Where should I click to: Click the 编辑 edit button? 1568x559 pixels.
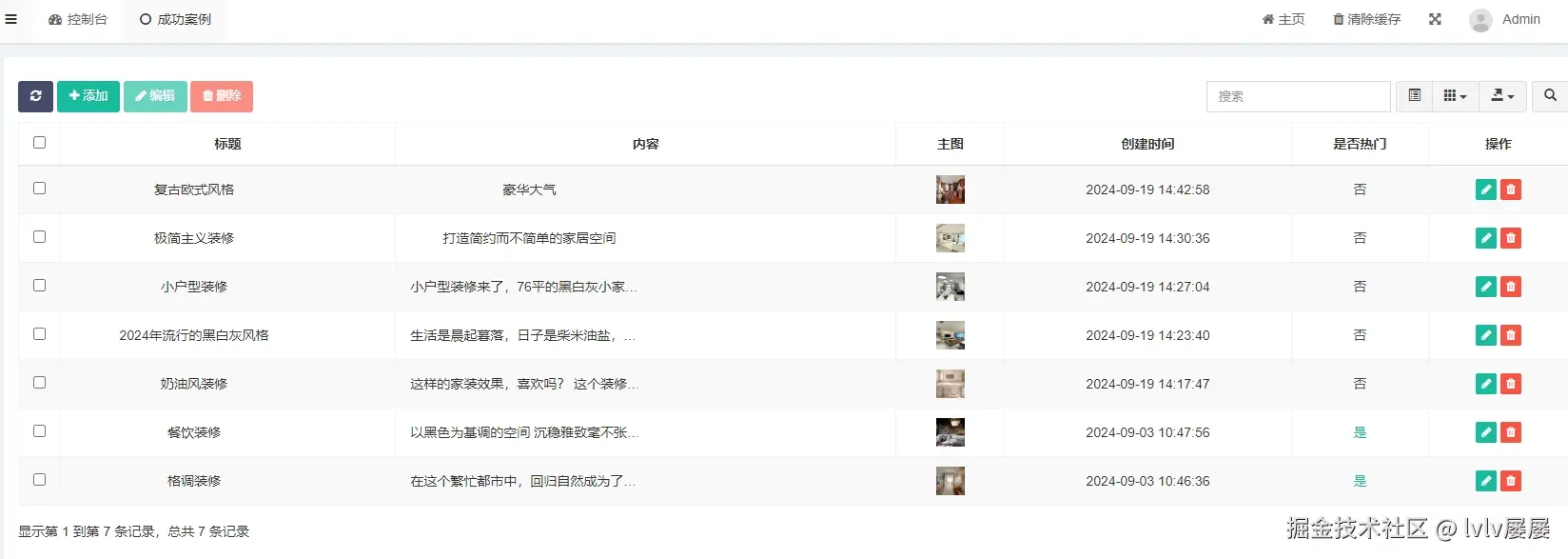(x=155, y=96)
